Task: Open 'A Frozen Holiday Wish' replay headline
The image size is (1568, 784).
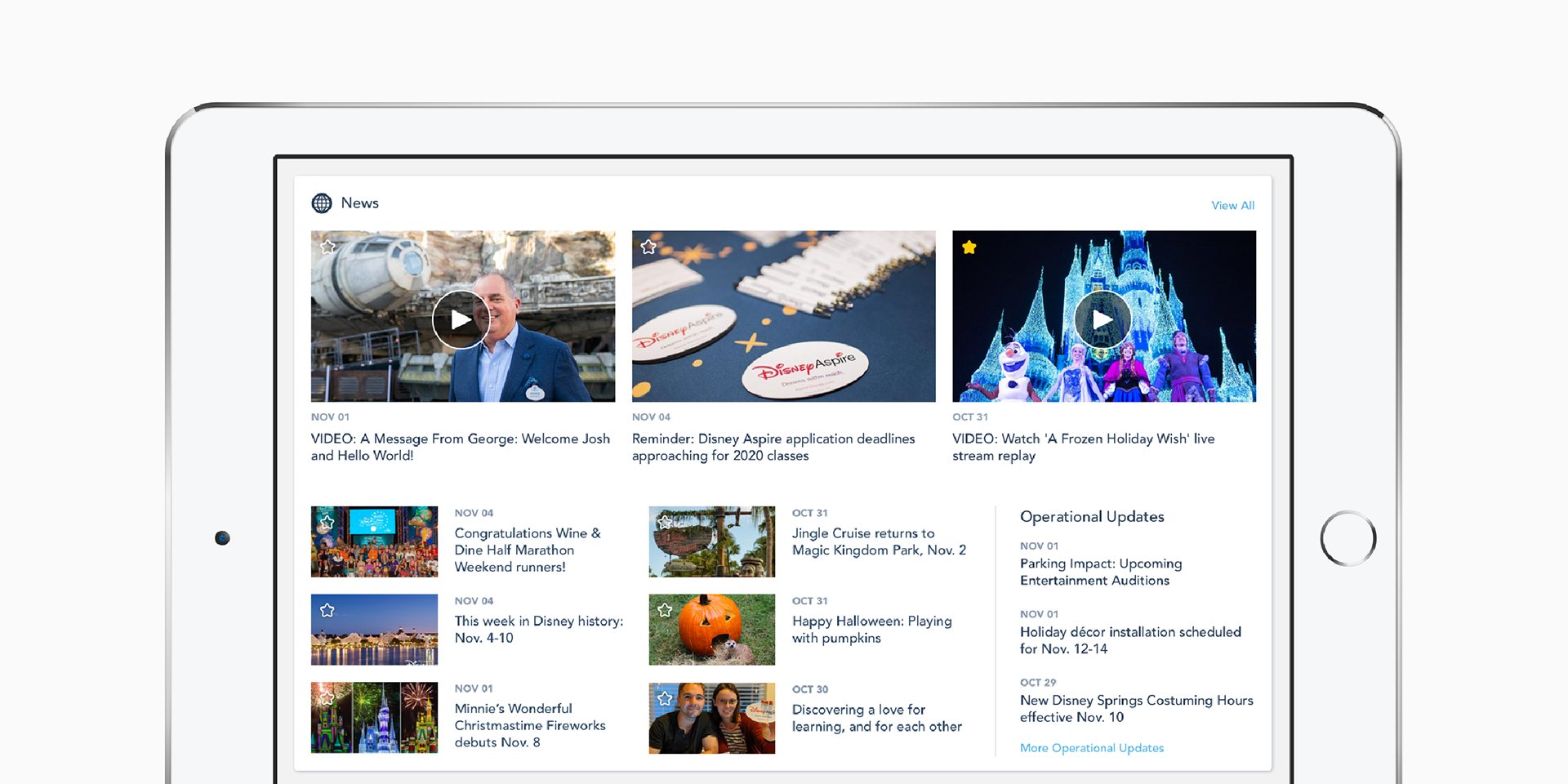Action: point(1083,447)
